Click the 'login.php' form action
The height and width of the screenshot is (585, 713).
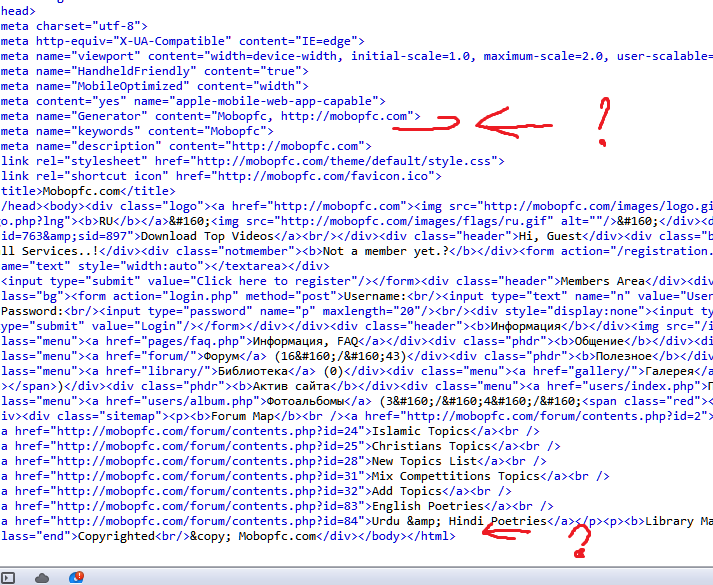(x=200, y=296)
